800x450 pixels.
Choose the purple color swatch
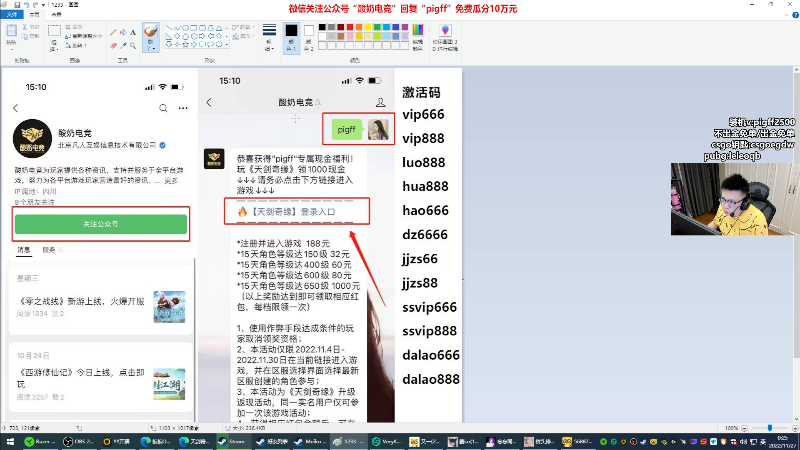click(405, 27)
